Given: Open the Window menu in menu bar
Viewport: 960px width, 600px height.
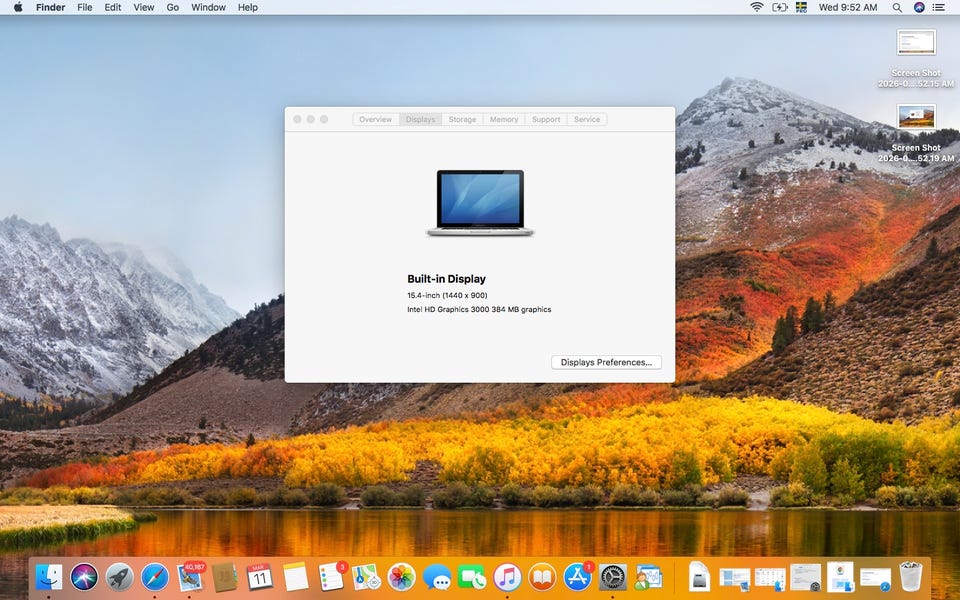Looking at the screenshot, I should coord(208,7).
